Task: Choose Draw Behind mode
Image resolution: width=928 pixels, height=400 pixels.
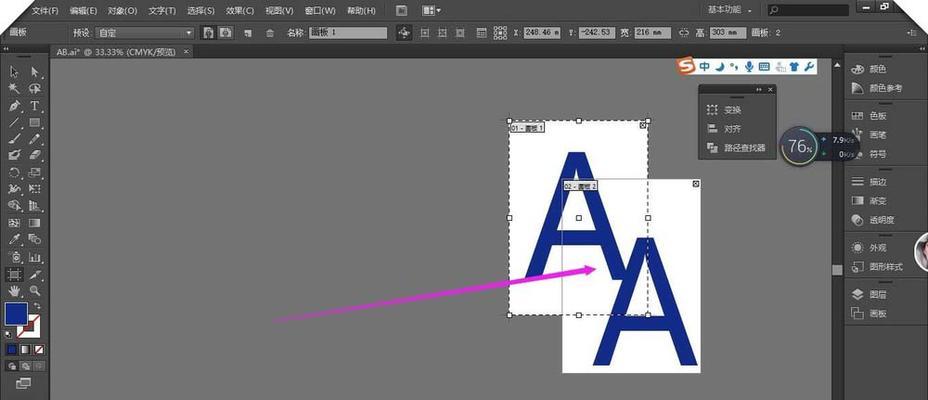Action: pos(25,366)
